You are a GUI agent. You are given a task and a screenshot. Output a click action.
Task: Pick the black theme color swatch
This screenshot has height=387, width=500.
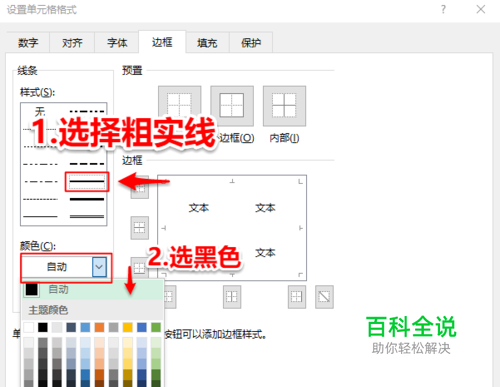pos(43,327)
